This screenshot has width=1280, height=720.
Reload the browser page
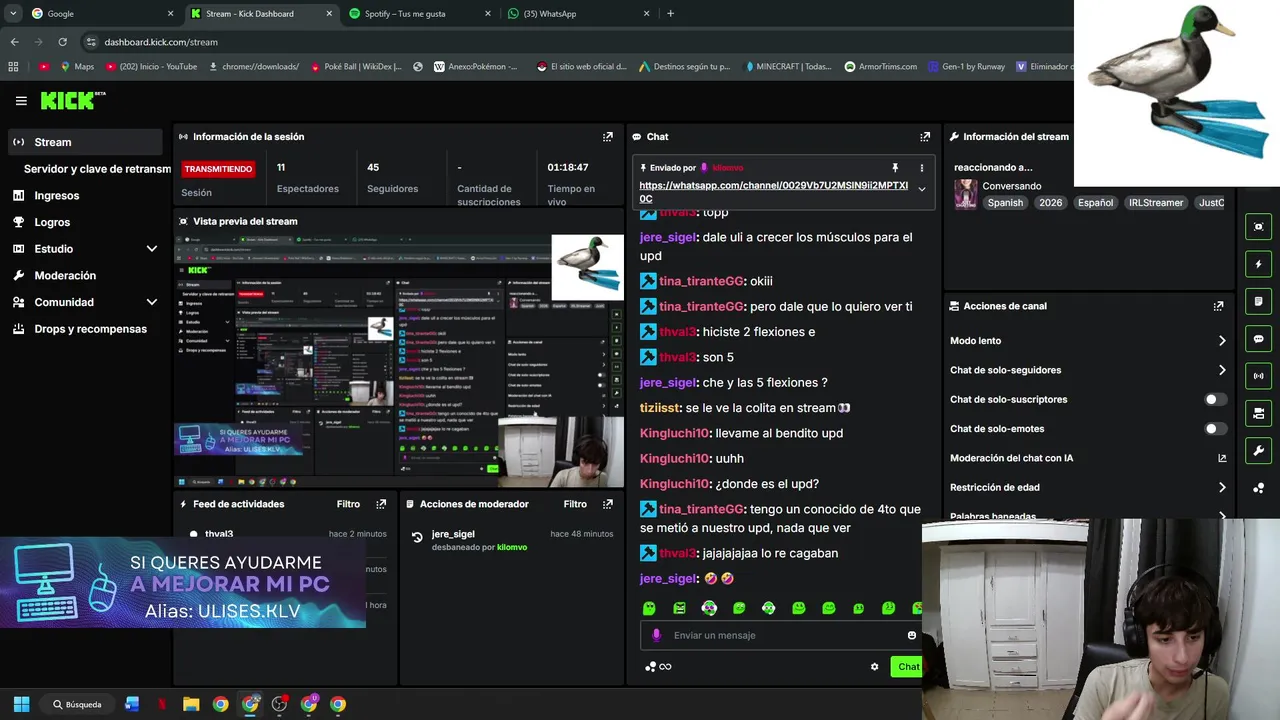coord(62,42)
